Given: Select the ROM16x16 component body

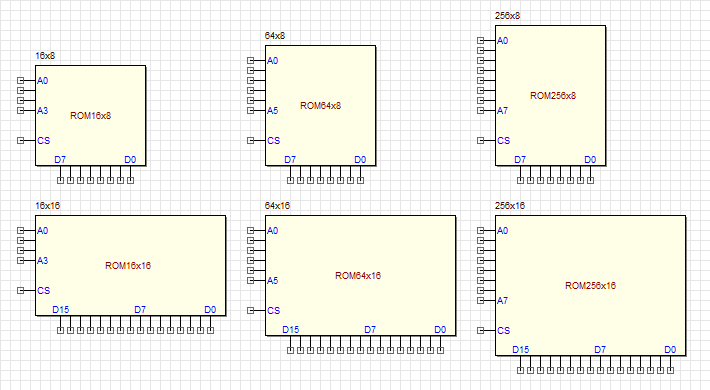Looking at the screenshot, I should click(130, 265).
